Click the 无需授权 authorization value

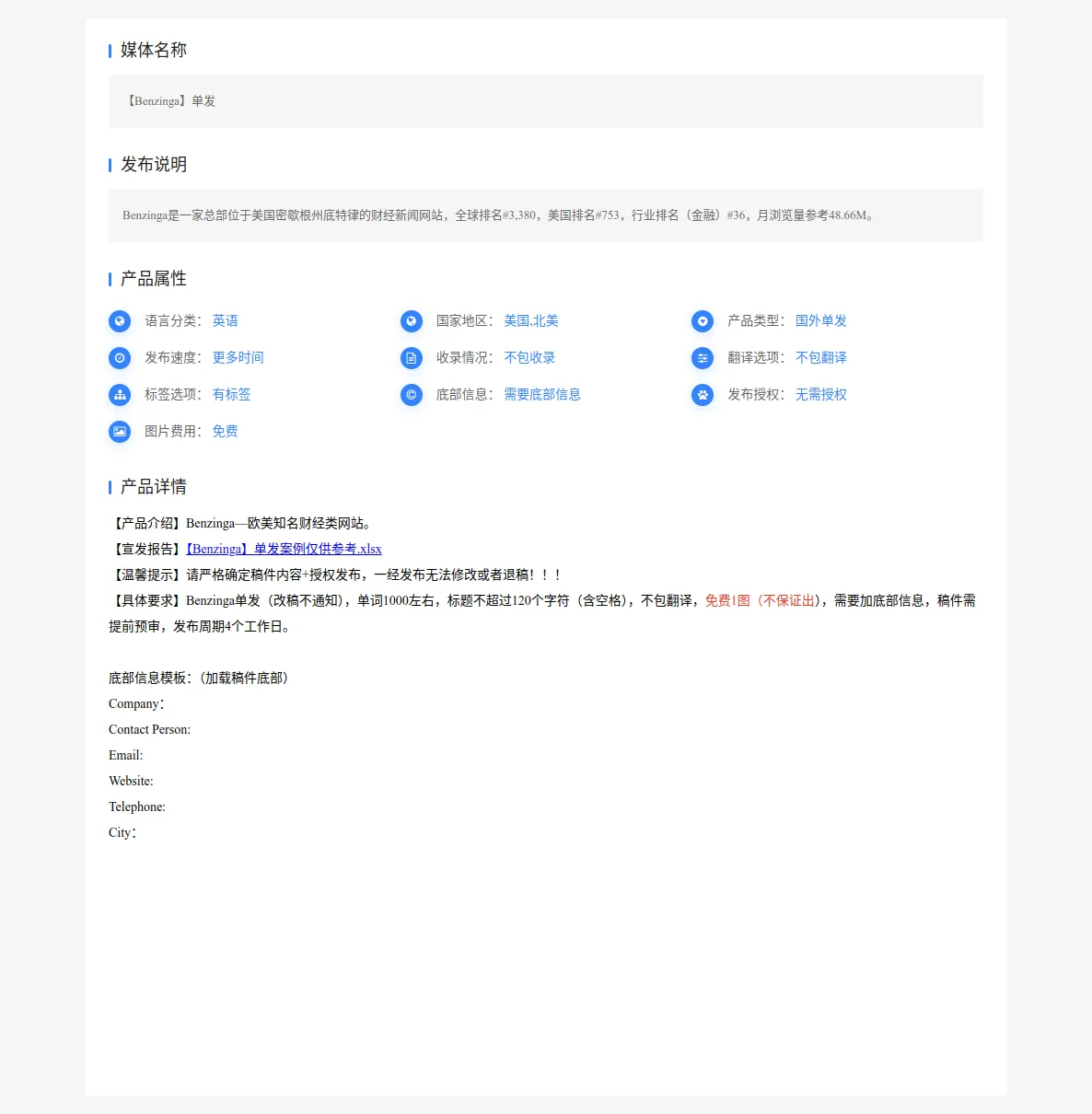pos(821,394)
